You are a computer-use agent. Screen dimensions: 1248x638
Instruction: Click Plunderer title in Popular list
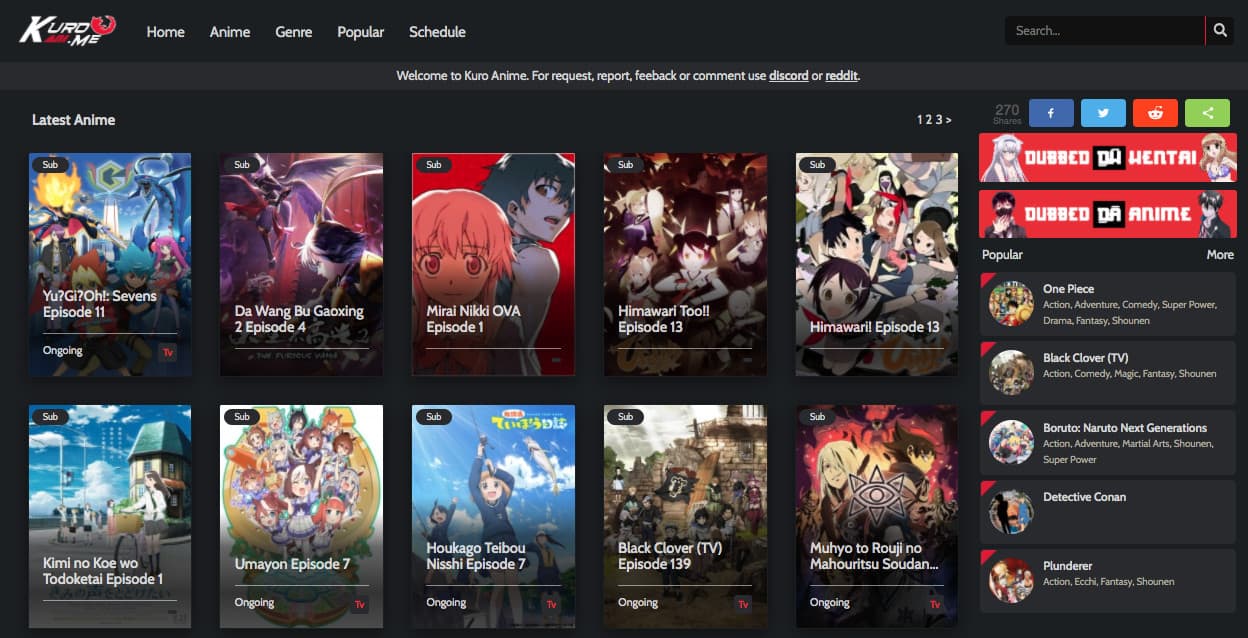pos(1068,566)
